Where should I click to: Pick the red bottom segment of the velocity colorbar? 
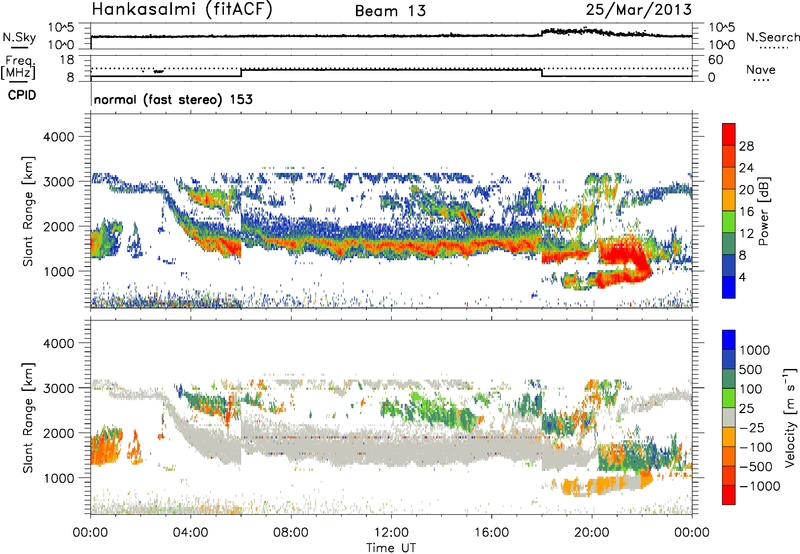click(729, 495)
